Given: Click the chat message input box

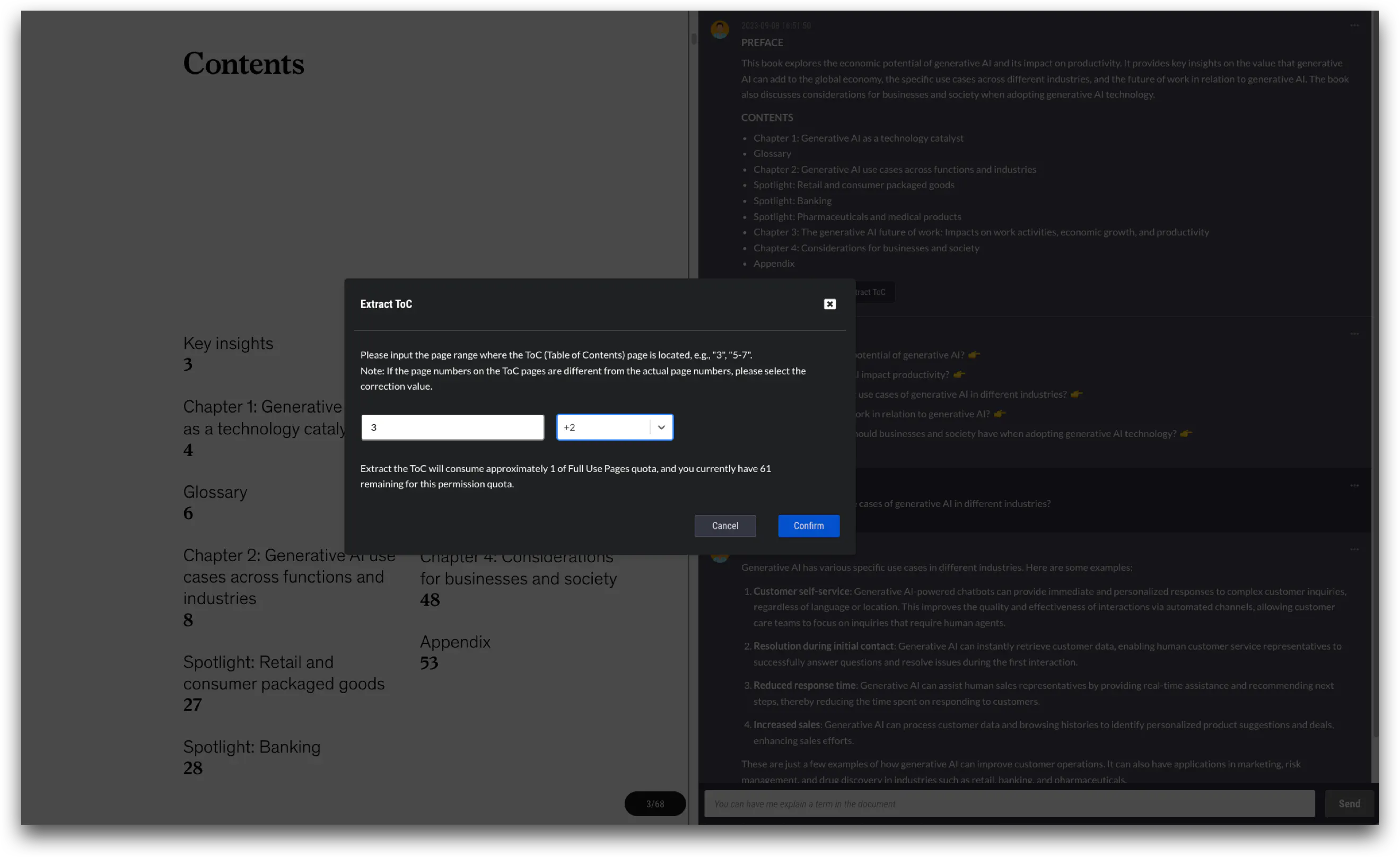Looking at the screenshot, I should (1009, 803).
